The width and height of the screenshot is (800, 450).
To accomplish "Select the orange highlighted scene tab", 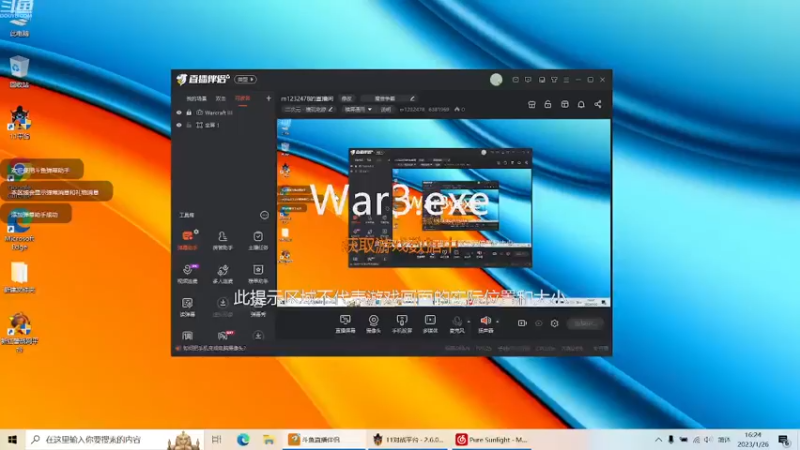I will tap(242, 98).
